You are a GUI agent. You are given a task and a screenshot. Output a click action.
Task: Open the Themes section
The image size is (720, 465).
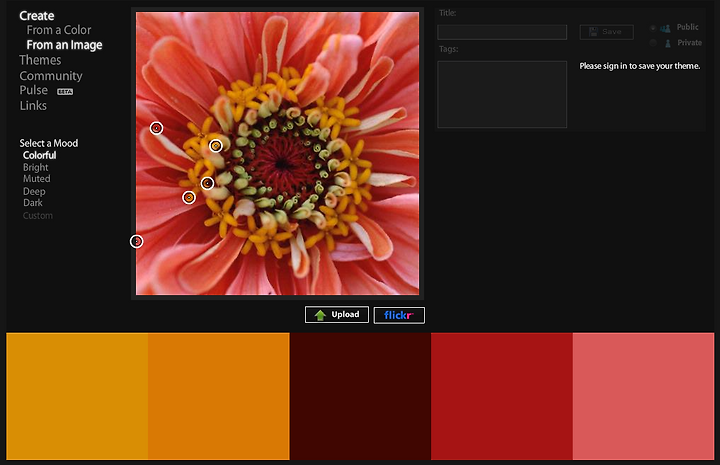pyautogui.click(x=40, y=60)
